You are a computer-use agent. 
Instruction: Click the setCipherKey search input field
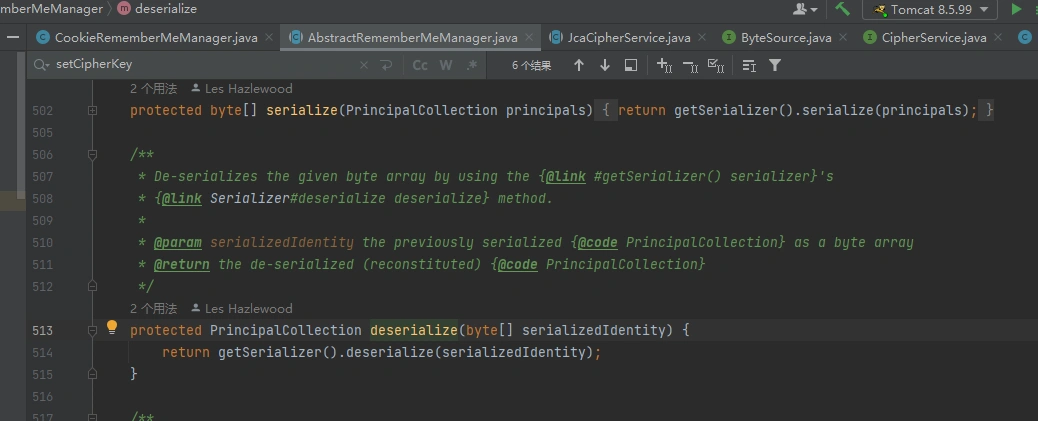[200, 65]
